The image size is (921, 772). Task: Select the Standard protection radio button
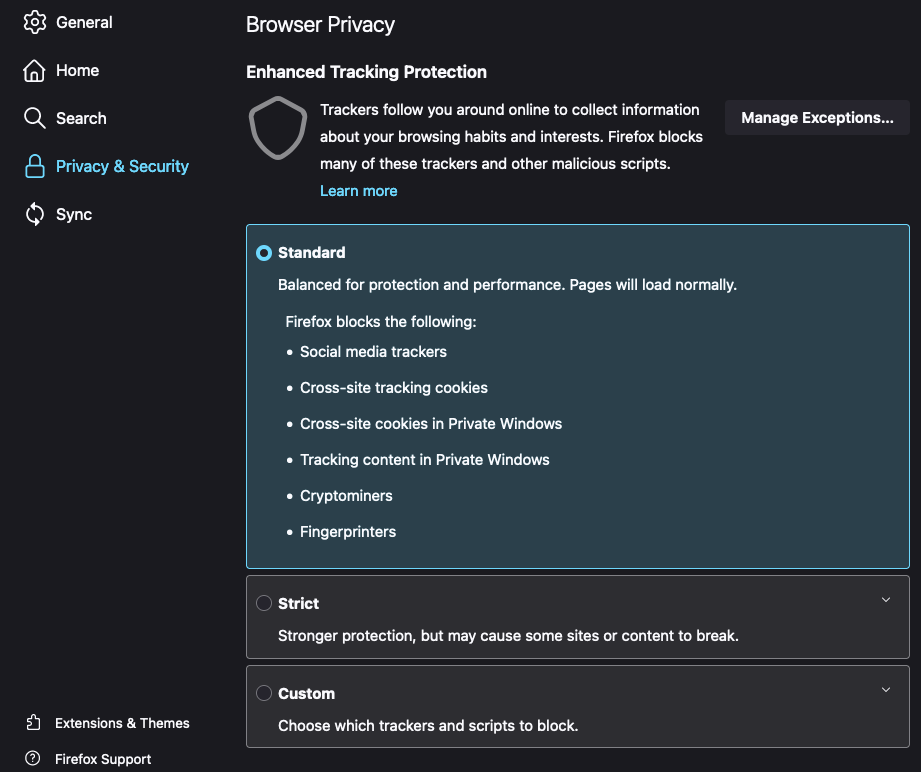[264, 253]
